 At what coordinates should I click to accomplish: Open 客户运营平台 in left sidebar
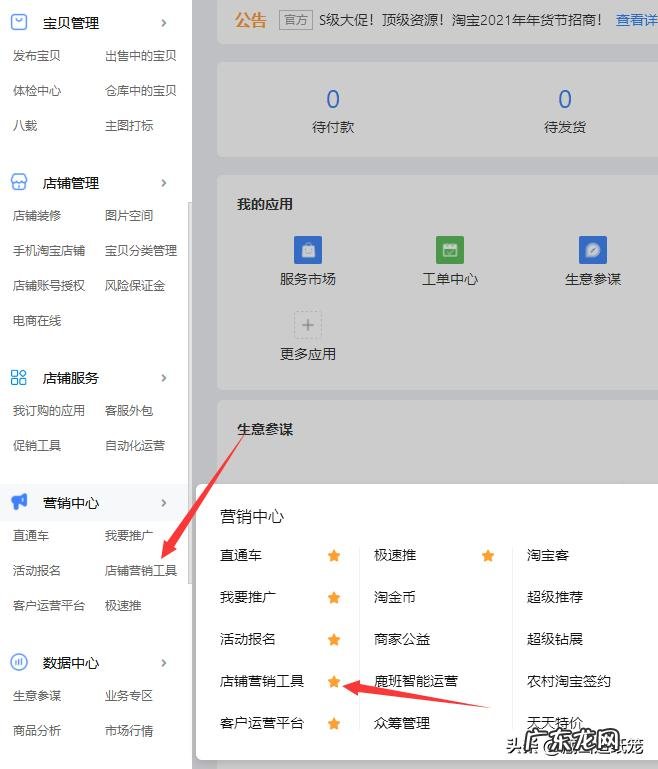click(49, 606)
